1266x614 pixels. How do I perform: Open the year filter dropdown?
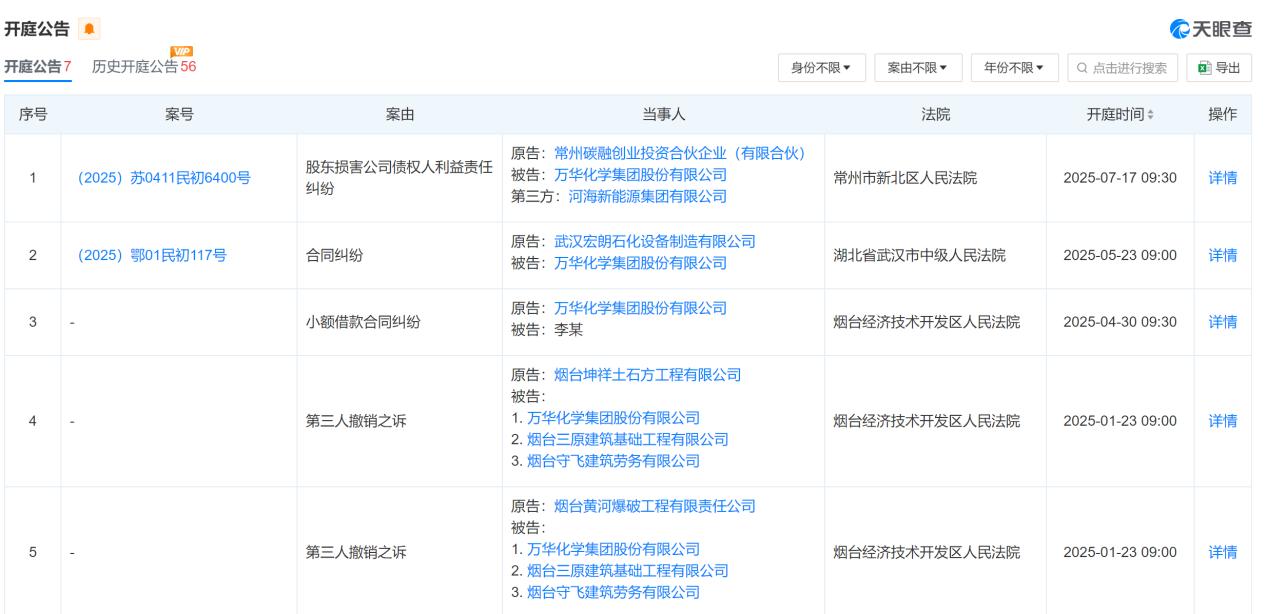click(1014, 67)
